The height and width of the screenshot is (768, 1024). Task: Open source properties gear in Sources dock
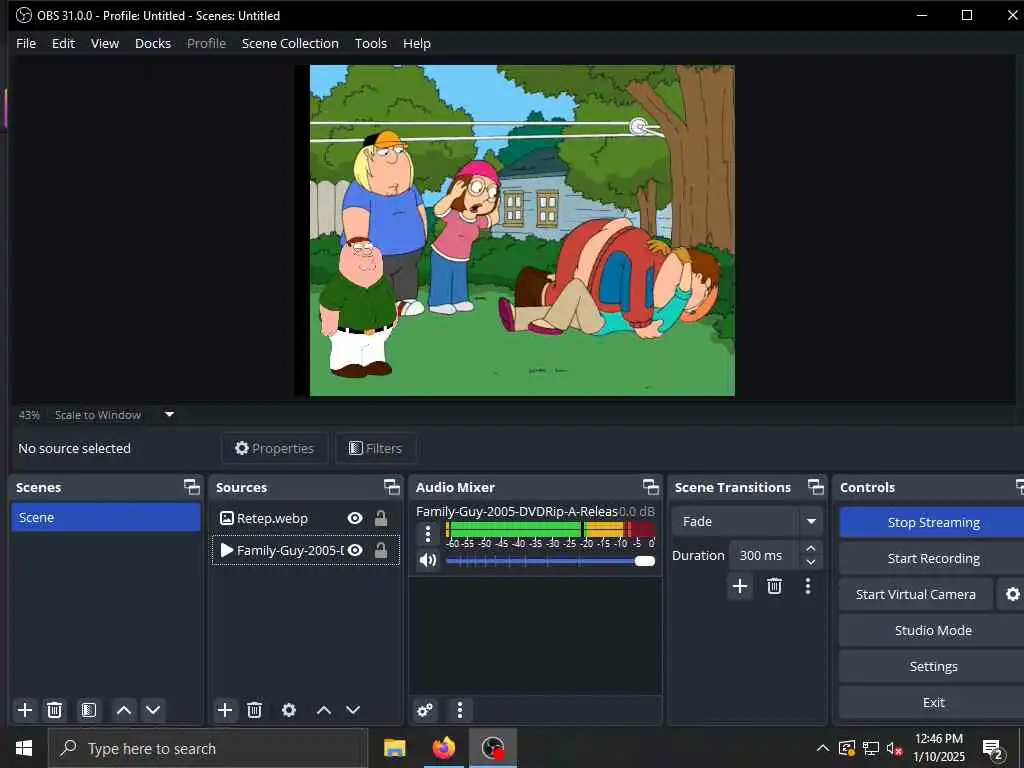coord(289,710)
